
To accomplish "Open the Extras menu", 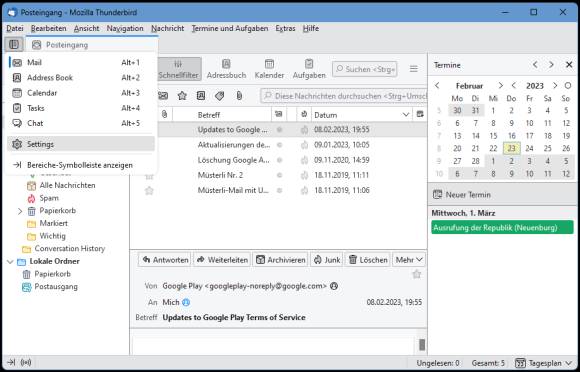I will pos(285,28).
